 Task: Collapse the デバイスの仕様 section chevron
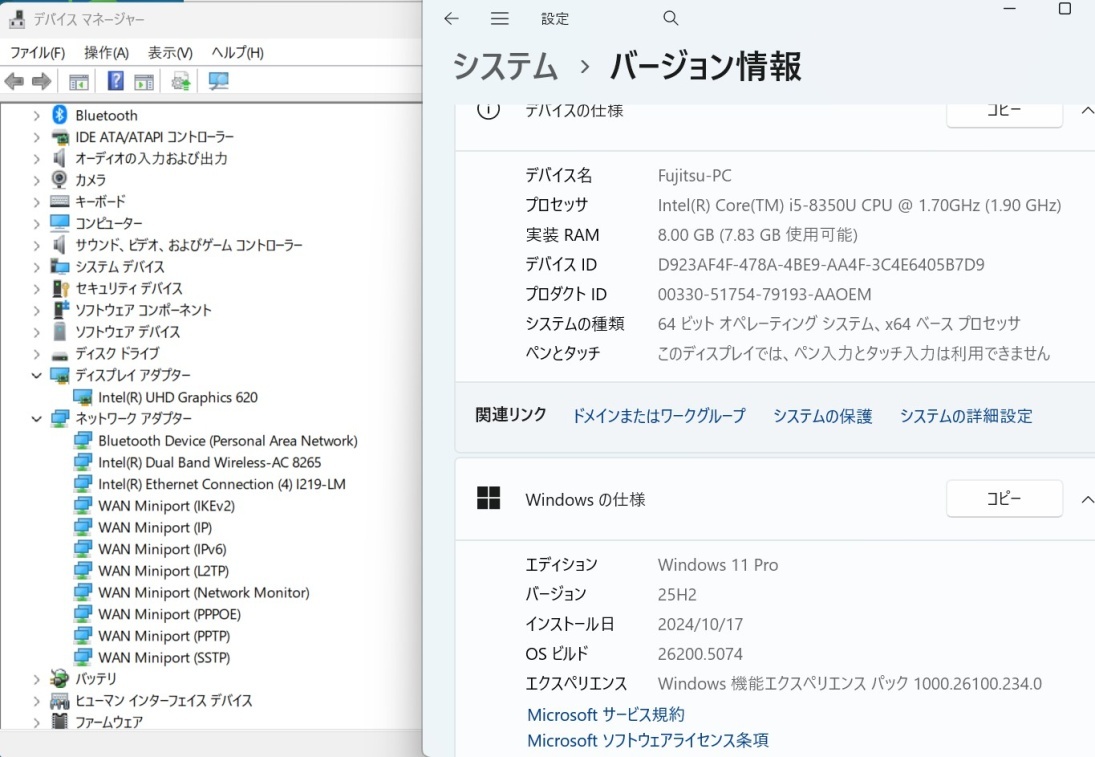tap(1083, 111)
